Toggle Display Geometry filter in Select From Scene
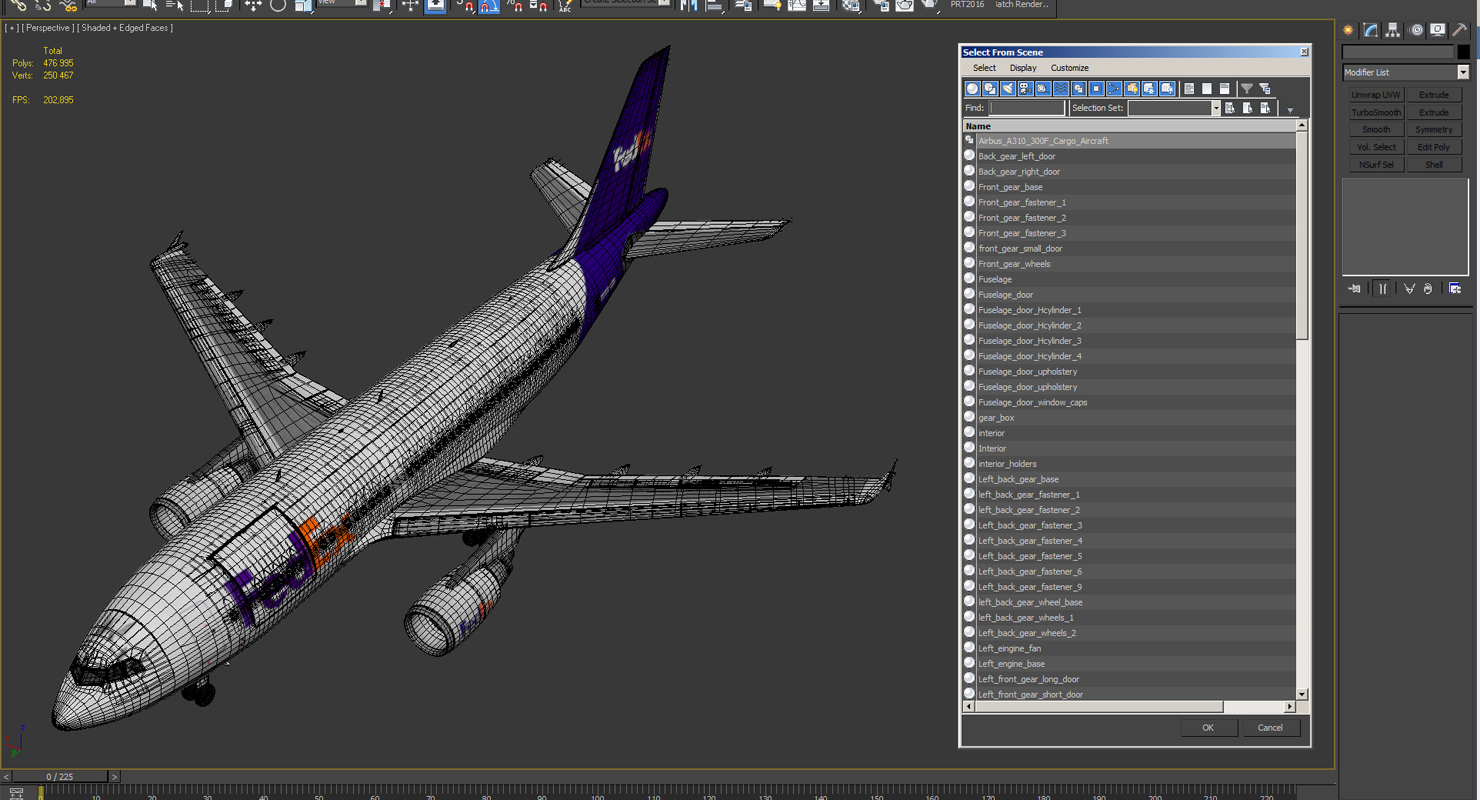 972,89
